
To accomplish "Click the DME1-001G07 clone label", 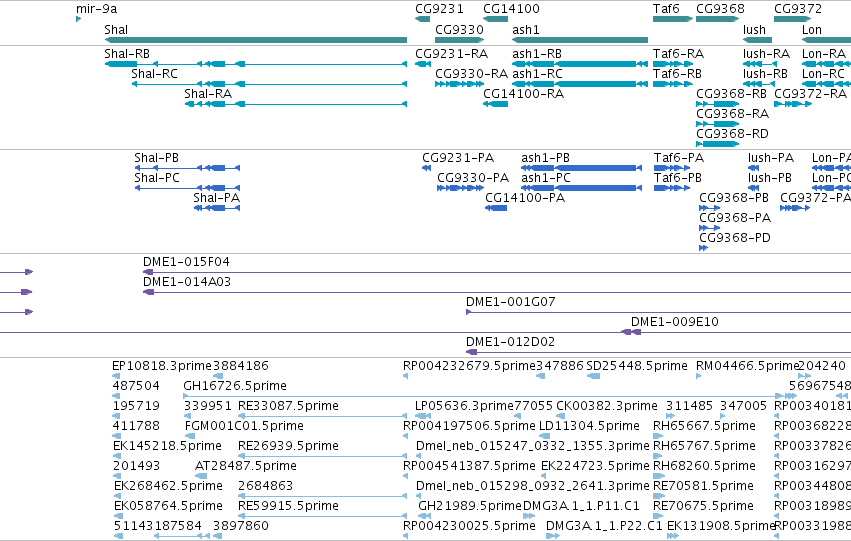I will click(x=511, y=302).
